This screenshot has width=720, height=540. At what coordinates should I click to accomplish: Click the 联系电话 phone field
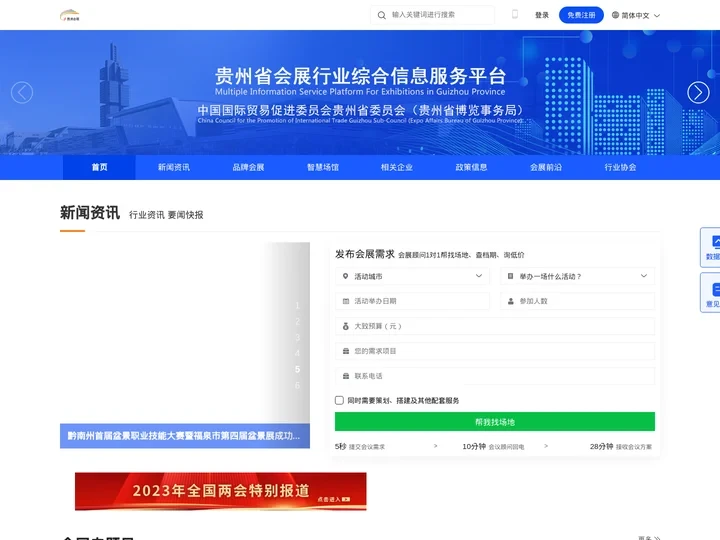click(x=495, y=376)
